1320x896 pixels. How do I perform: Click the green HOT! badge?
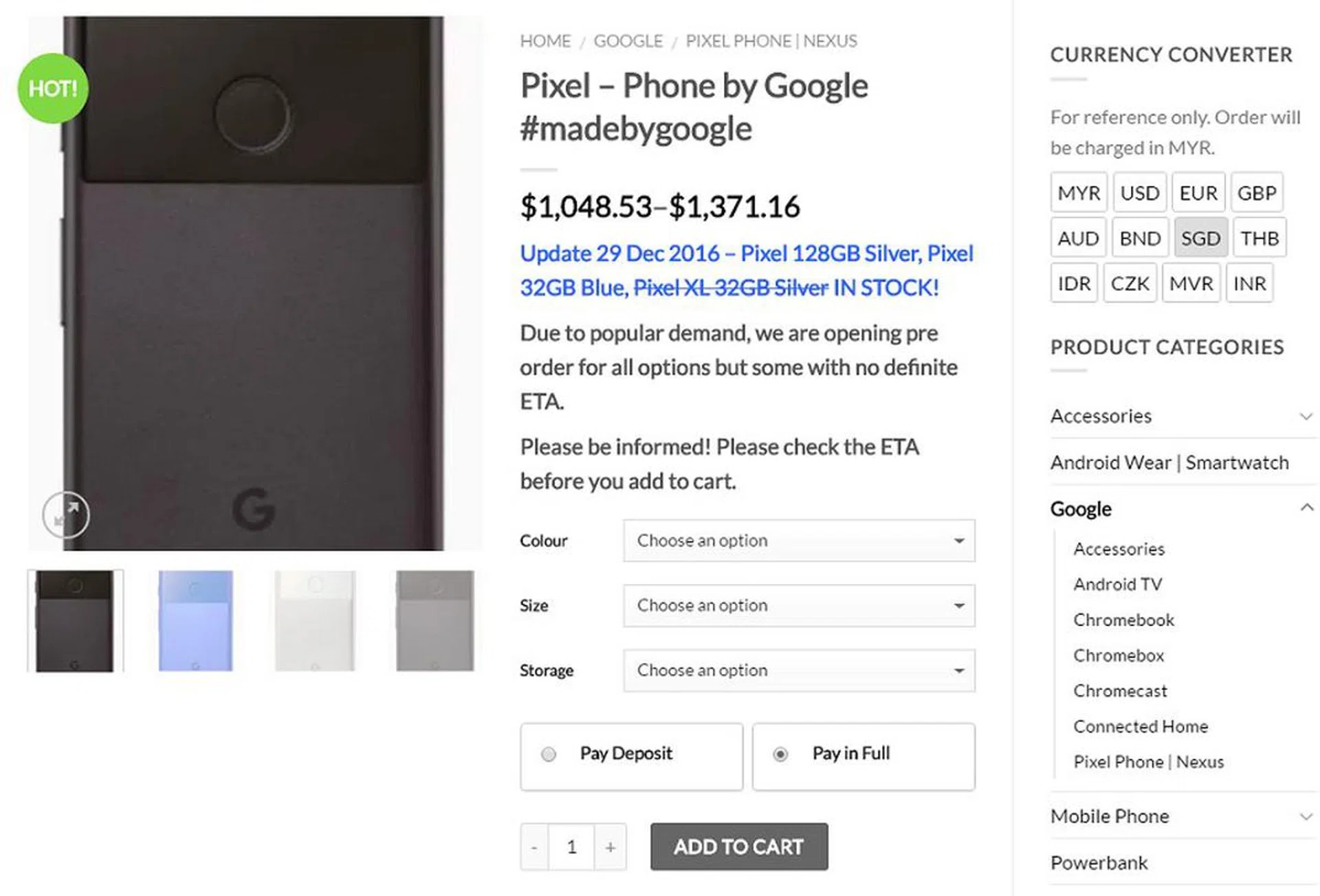[x=53, y=89]
